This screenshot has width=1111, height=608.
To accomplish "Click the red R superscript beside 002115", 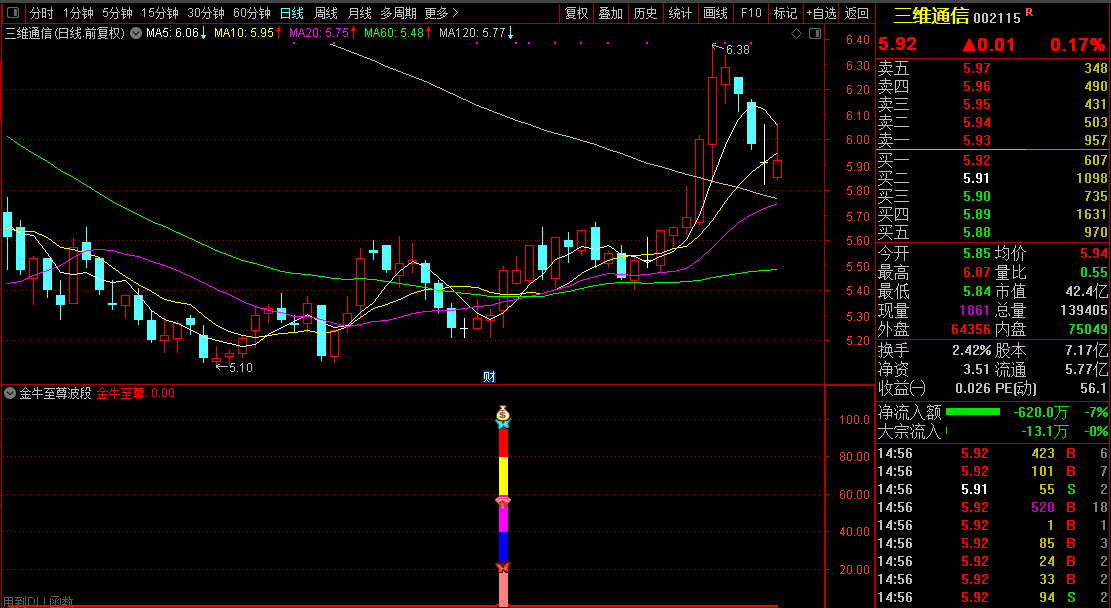I will point(1029,13).
